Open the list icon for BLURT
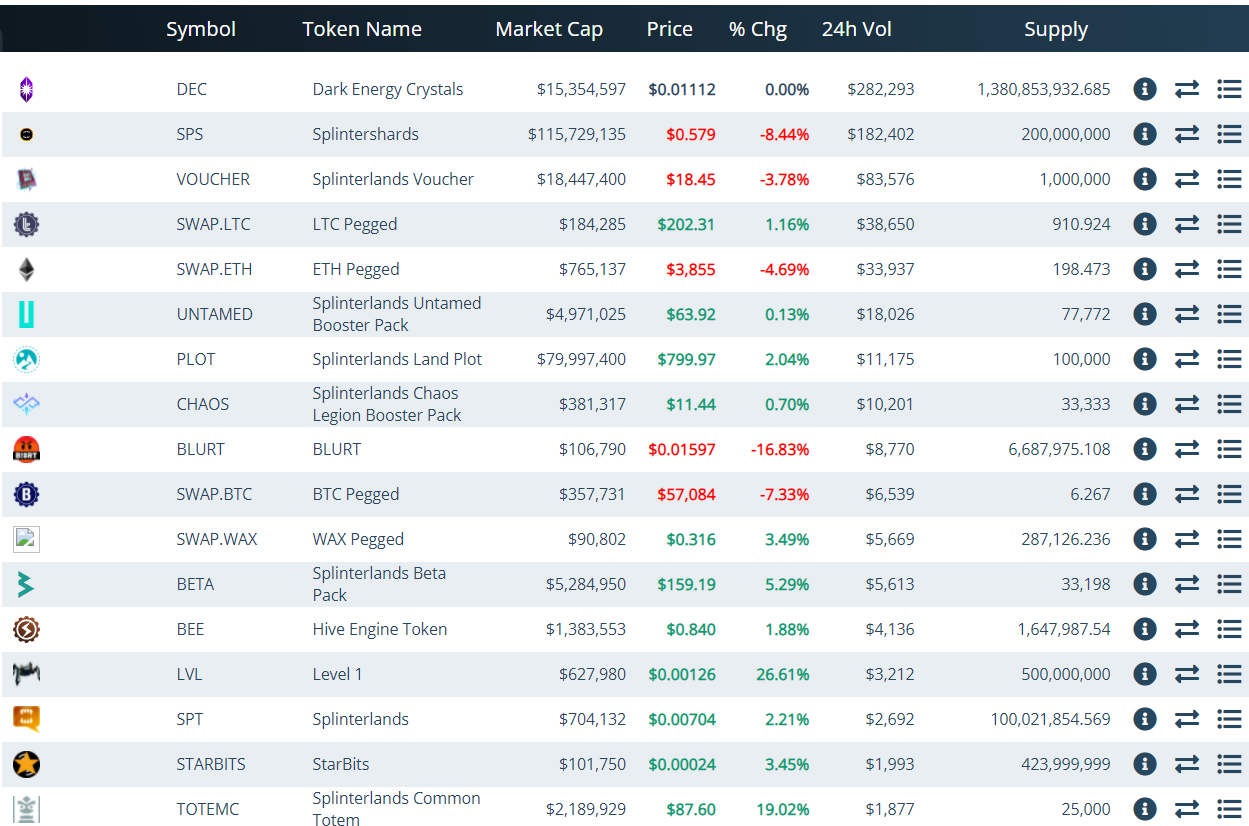 pyautogui.click(x=1229, y=449)
